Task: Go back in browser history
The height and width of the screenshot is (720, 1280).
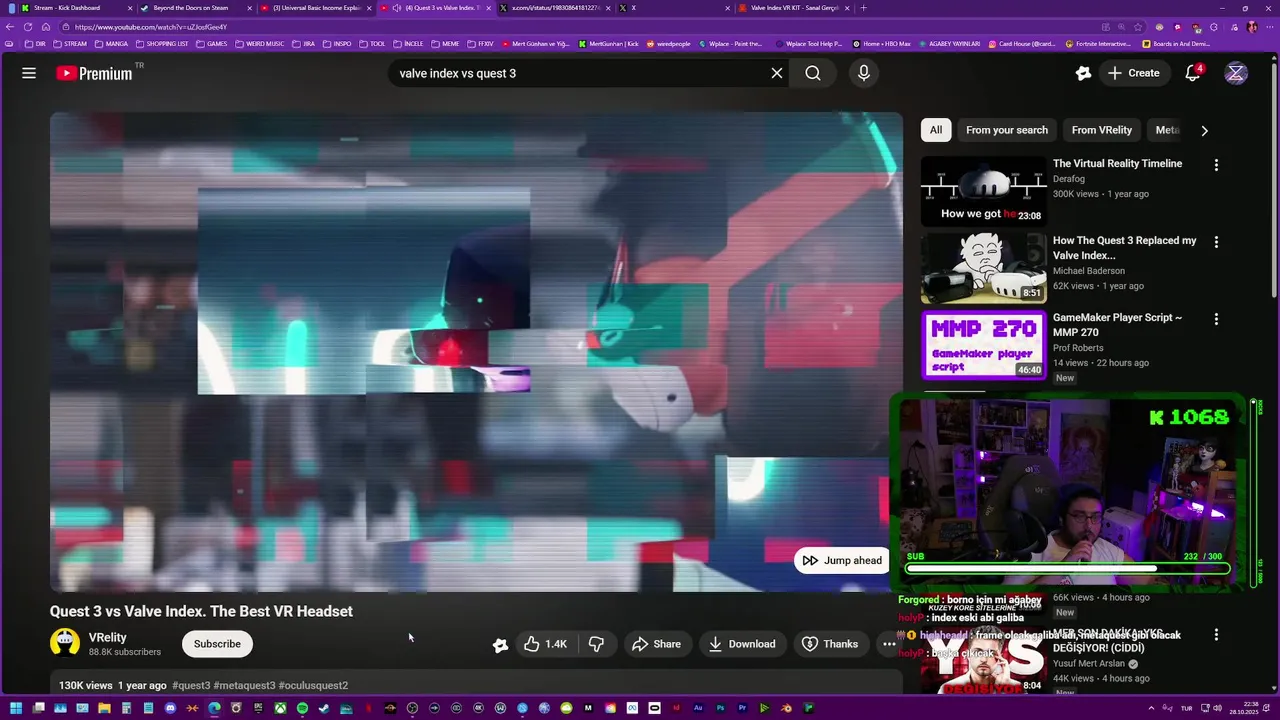Action: 10,27
